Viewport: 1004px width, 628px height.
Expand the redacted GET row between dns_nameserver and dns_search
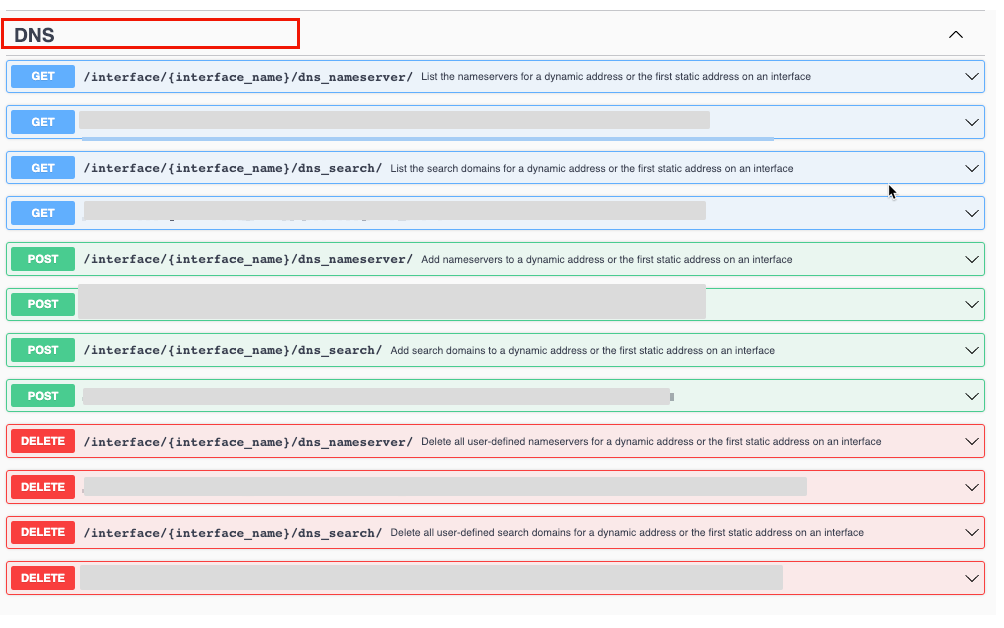click(x=971, y=122)
